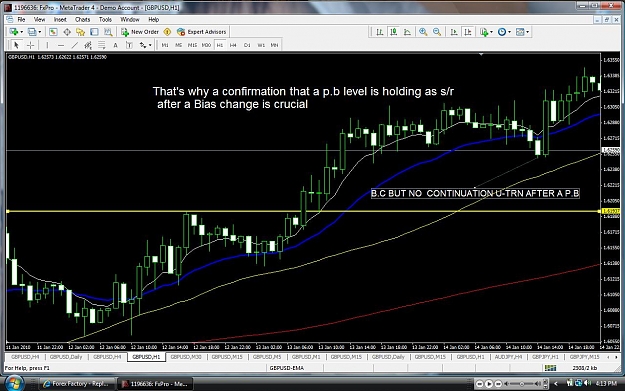625x391 pixels.
Task: Select the active H1 timeframe button
Action: pos(220,45)
